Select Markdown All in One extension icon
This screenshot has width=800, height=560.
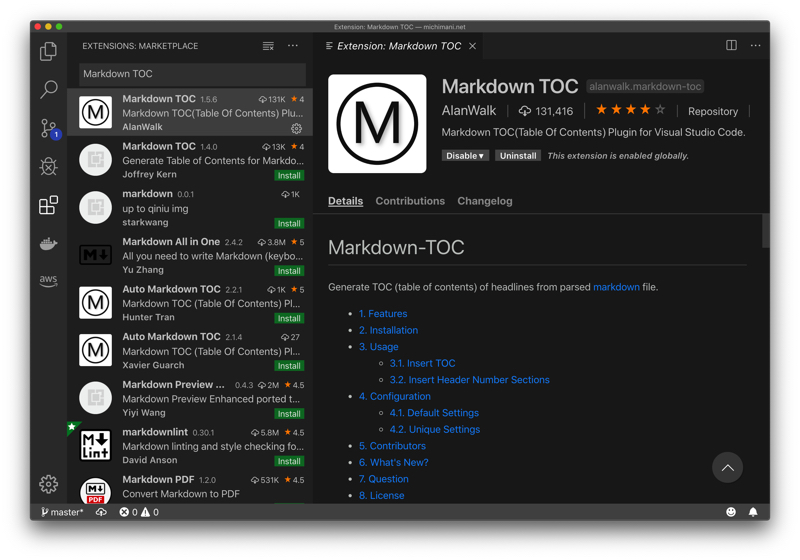95,255
